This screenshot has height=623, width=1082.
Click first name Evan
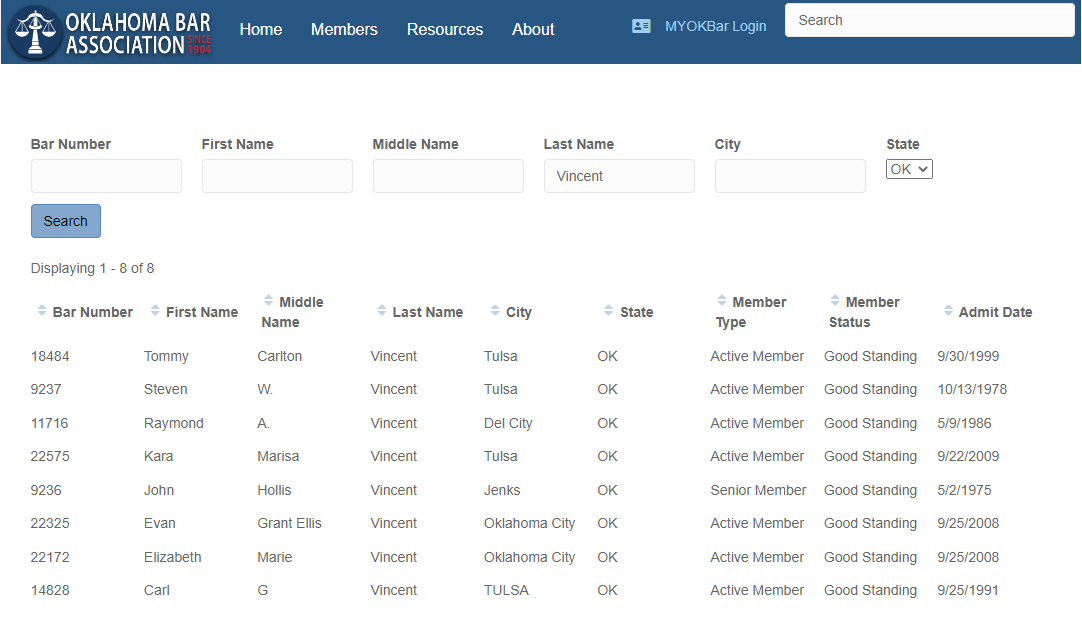pos(159,523)
